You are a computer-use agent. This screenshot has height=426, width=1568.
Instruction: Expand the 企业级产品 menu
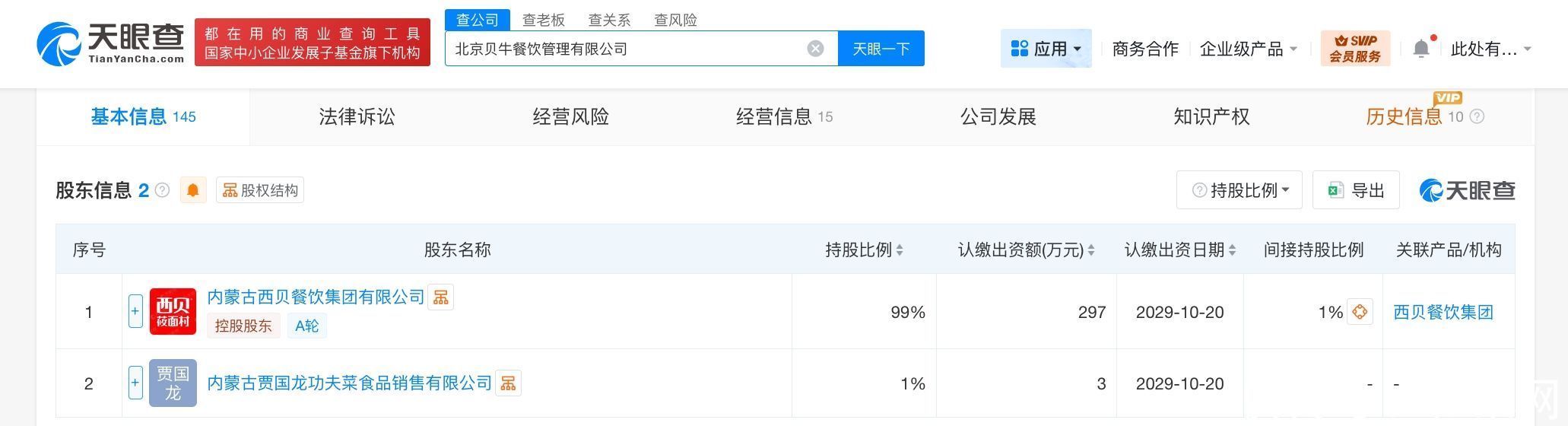pos(1248,49)
